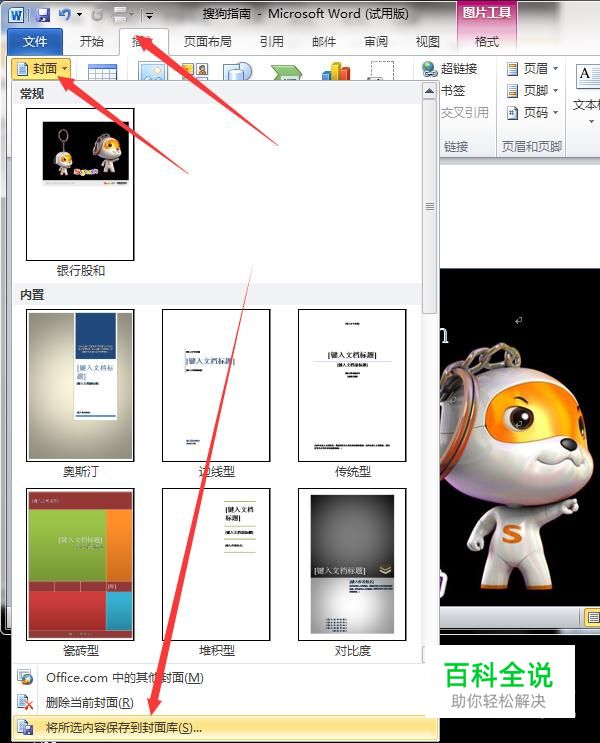600x743 pixels.
Task: Switch to the 开始 tab
Action: click(x=91, y=42)
